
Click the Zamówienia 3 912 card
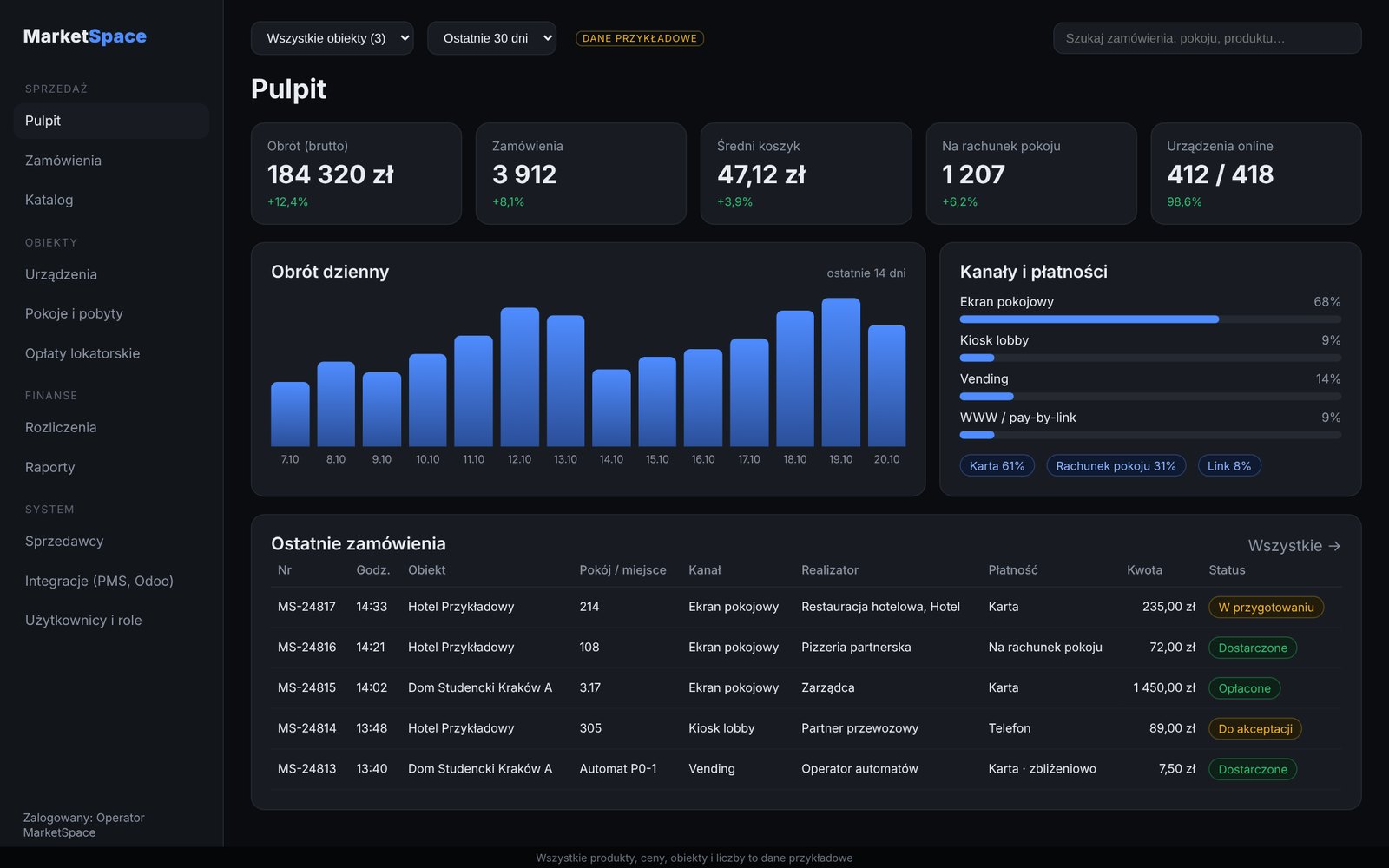click(581, 174)
